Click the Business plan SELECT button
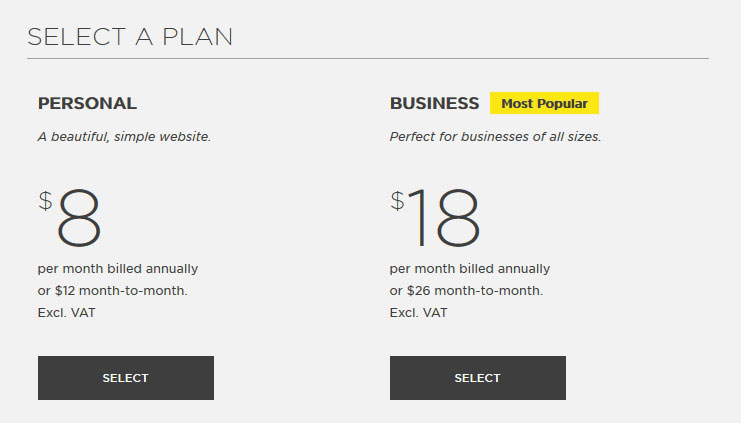 click(477, 378)
